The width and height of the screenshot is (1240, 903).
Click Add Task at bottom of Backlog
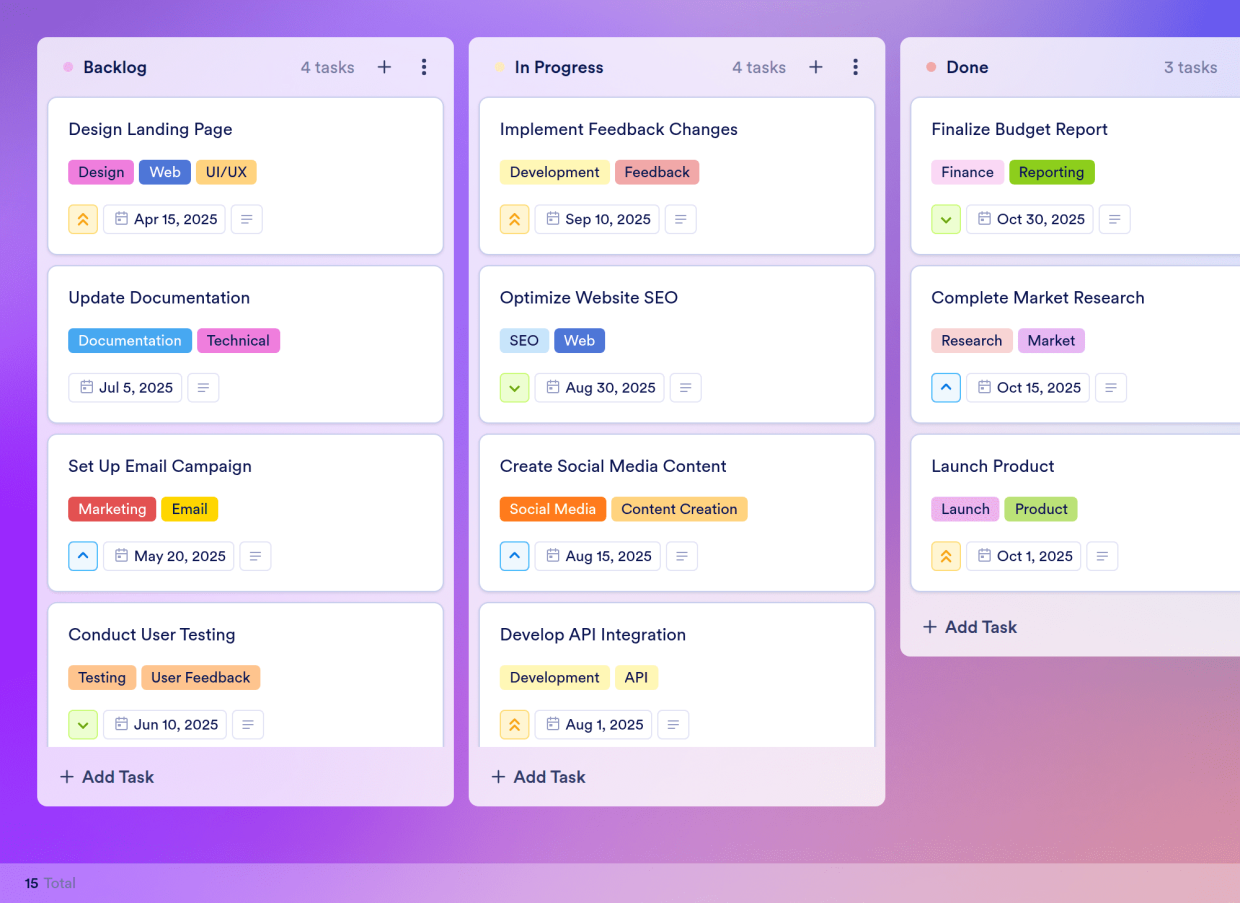(x=106, y=777)
